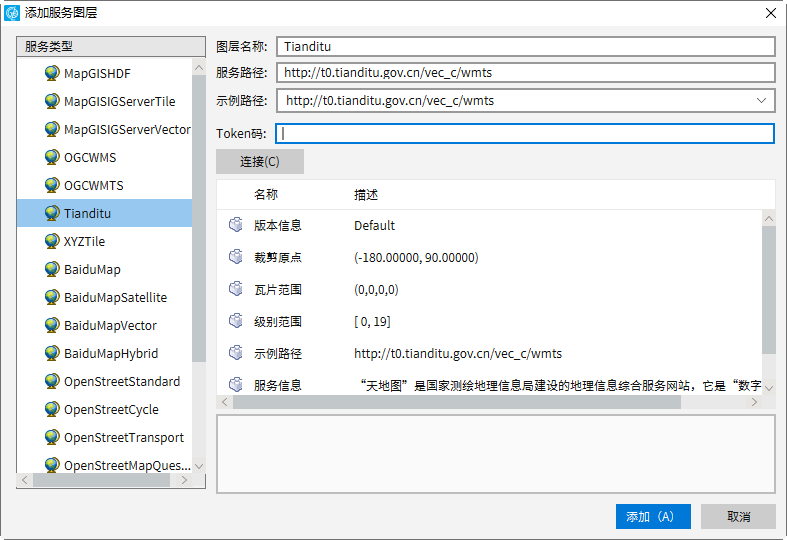Click the service list vertical scrollbar thumb
Screen dimensions: 787x540
(x=199, y=218)
